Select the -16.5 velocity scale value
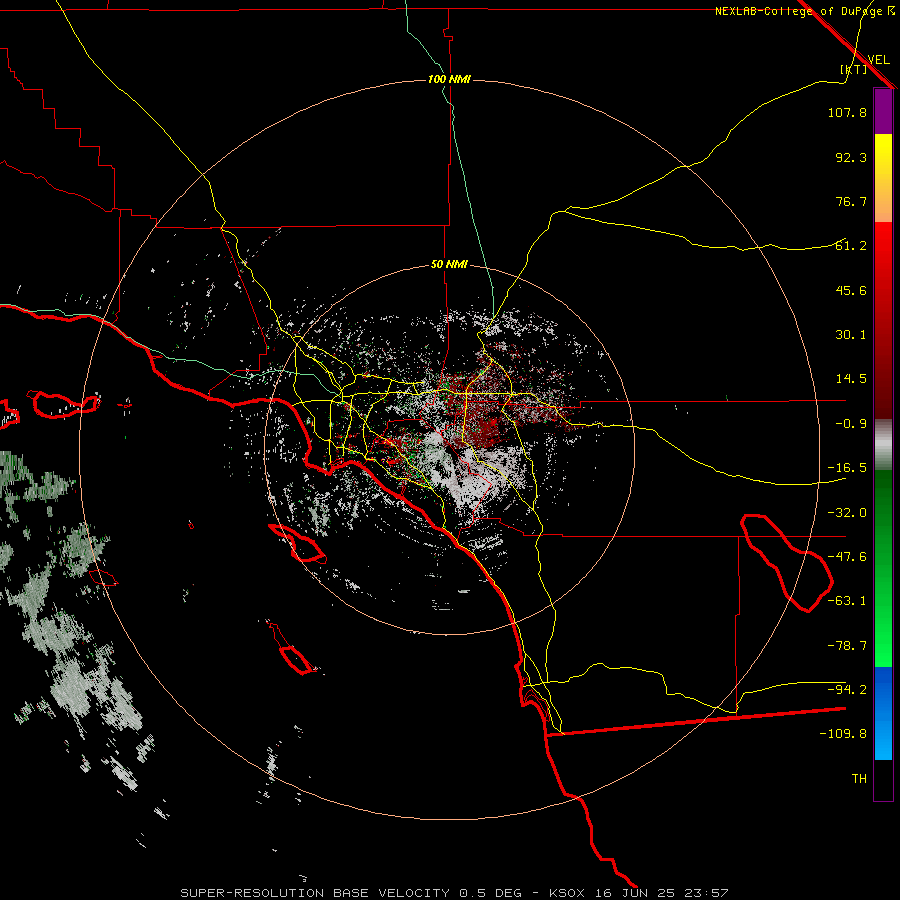 coord(847,468)
